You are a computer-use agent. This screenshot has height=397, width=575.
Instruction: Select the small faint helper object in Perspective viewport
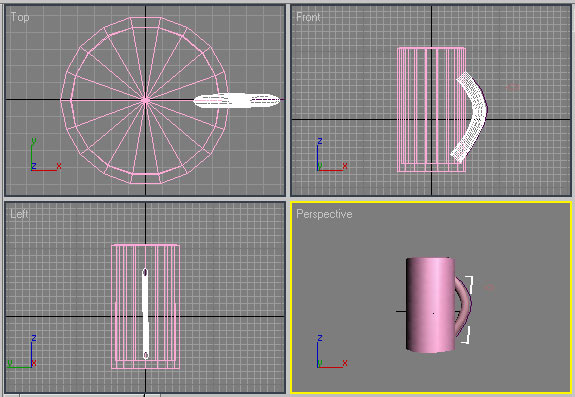coord(489,288)
